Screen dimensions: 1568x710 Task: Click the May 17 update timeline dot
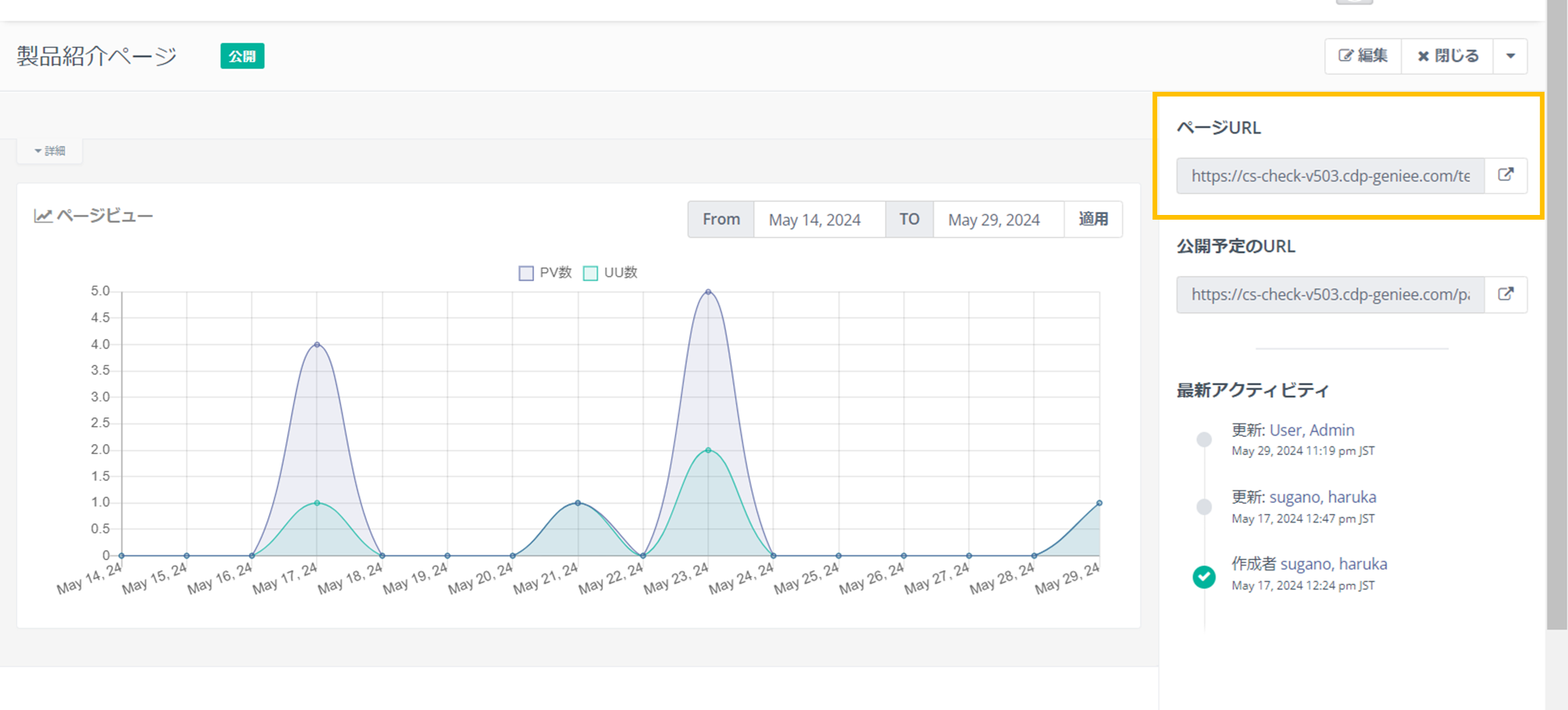pyautogui.click(x=1204, y=507)
